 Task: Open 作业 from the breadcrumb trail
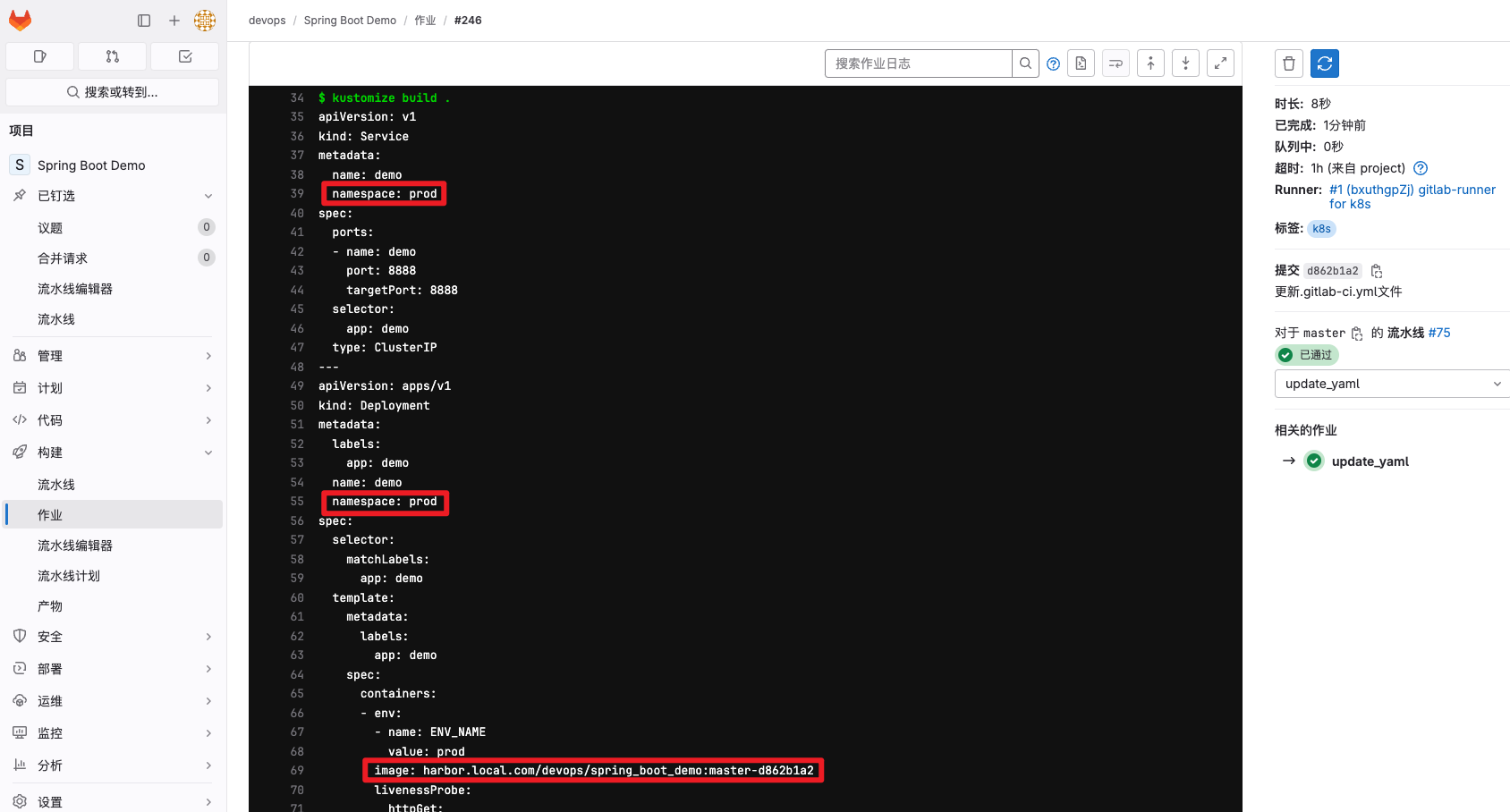click(x=425, y=20)
